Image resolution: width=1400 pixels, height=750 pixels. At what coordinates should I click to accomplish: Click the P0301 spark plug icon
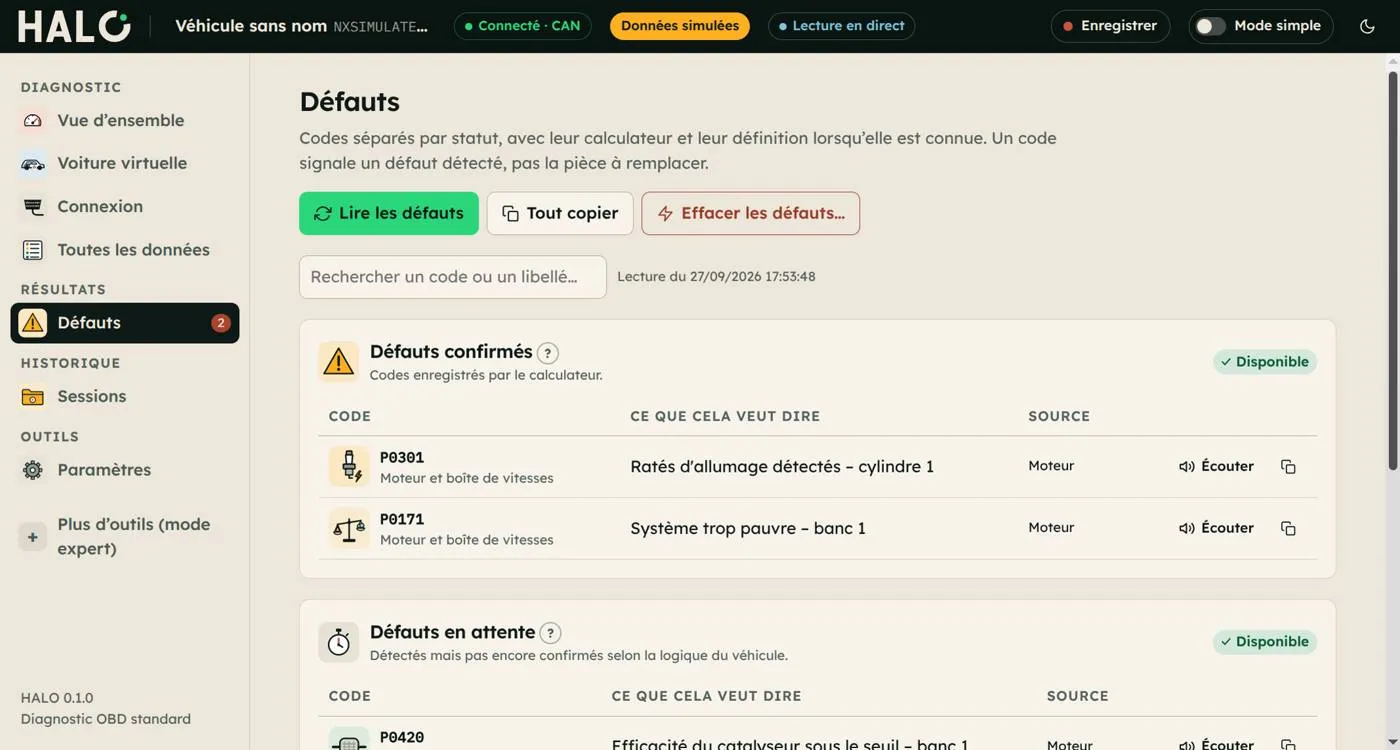349,466
